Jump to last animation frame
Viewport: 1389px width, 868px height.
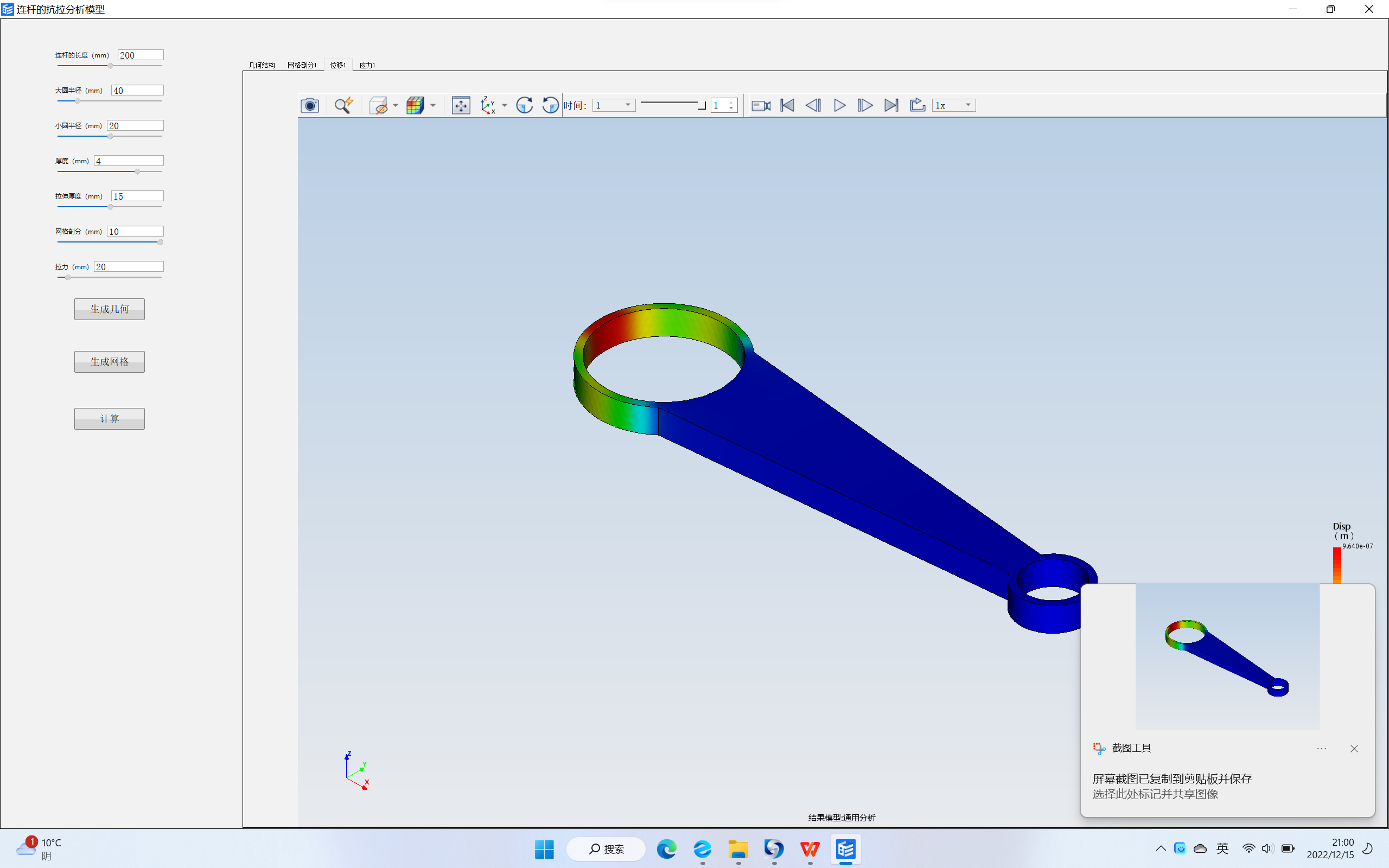click(891, 105)
